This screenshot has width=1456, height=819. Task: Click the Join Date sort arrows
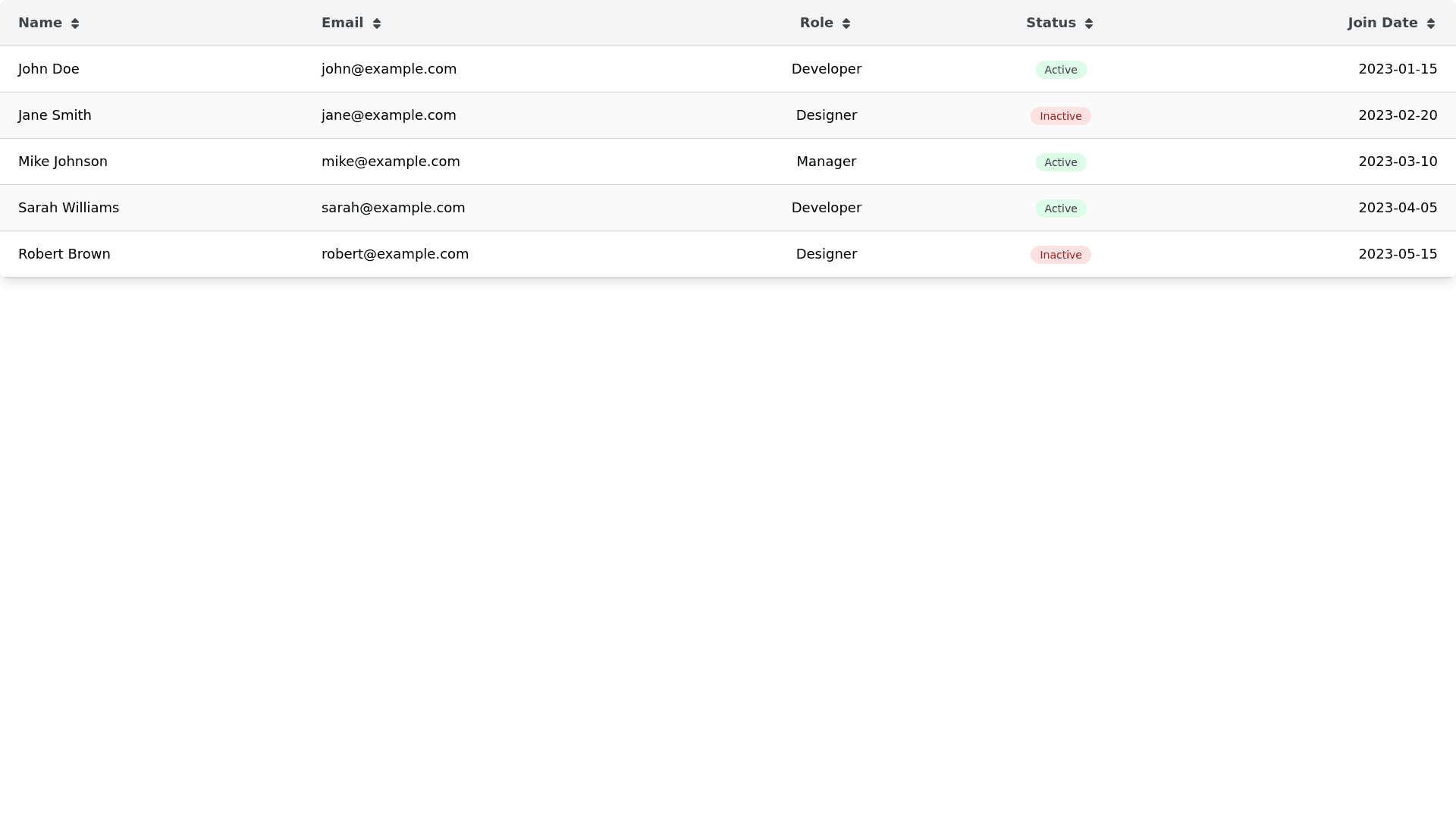pos(1431,24)
